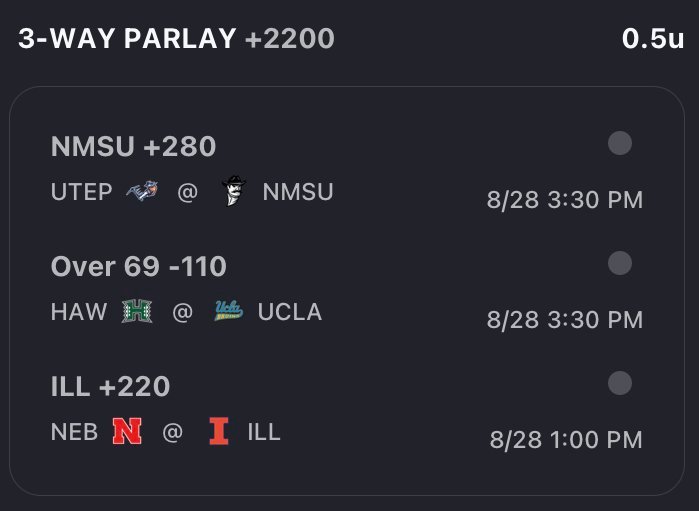Click the NMSU Aggies mascot logo
The image size is (699, 511).
(x=234, y=191)
